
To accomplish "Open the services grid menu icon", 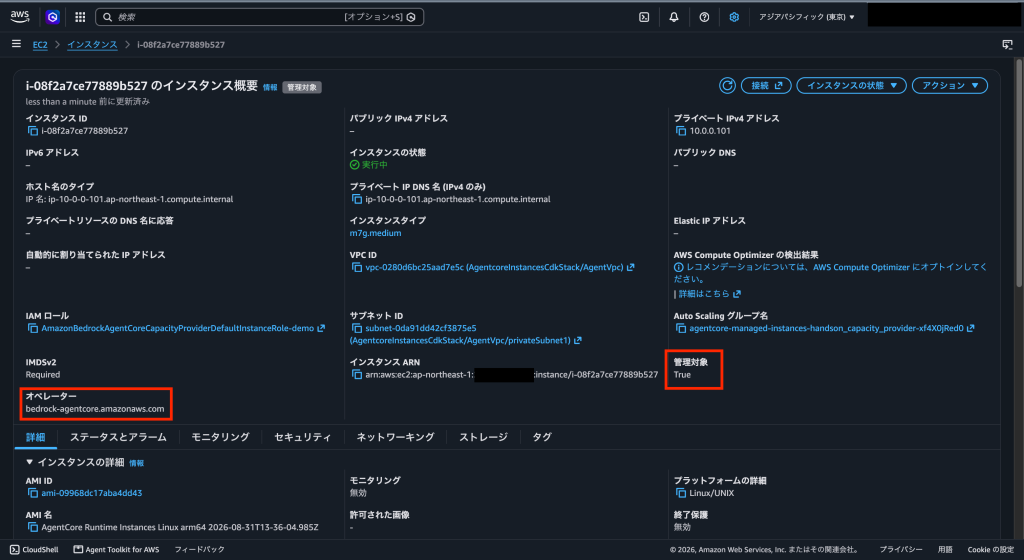I will pyautogui.click(x=80, y=17).
